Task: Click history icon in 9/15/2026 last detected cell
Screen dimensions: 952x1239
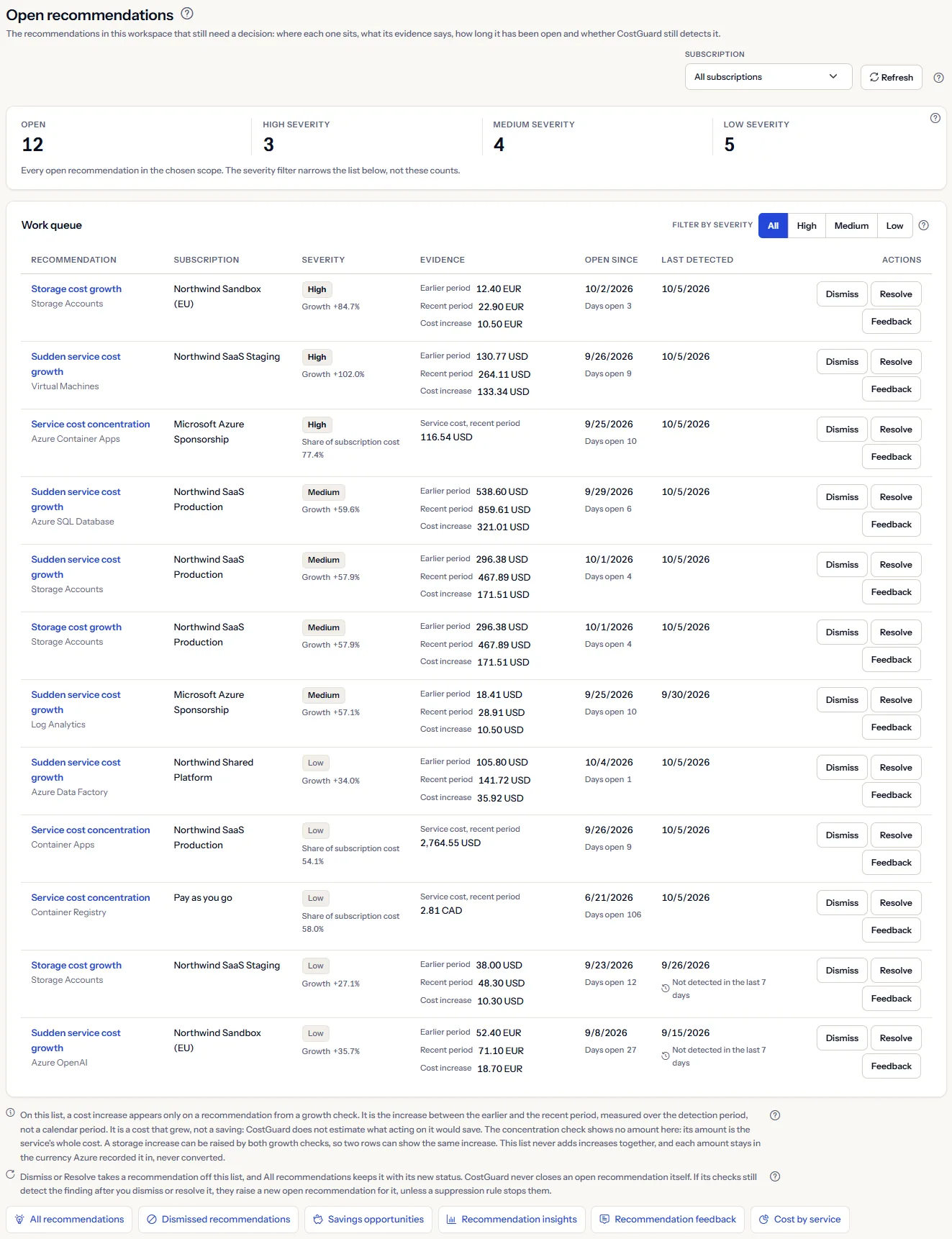Action: pos(666,1056)
